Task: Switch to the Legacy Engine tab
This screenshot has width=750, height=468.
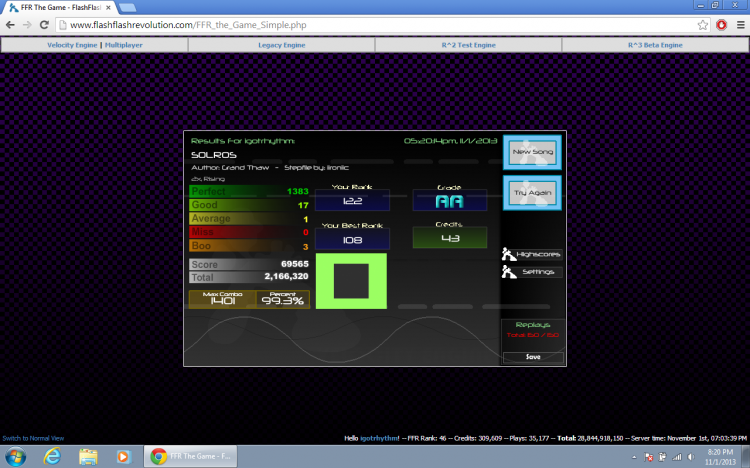Action: pos(281,45)
